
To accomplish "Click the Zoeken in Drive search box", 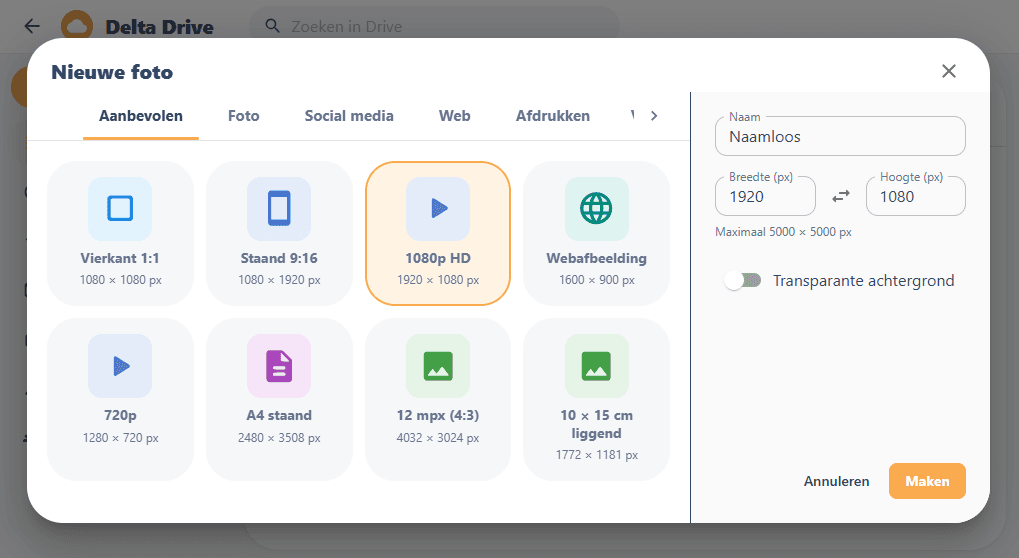I will [435, 26].
